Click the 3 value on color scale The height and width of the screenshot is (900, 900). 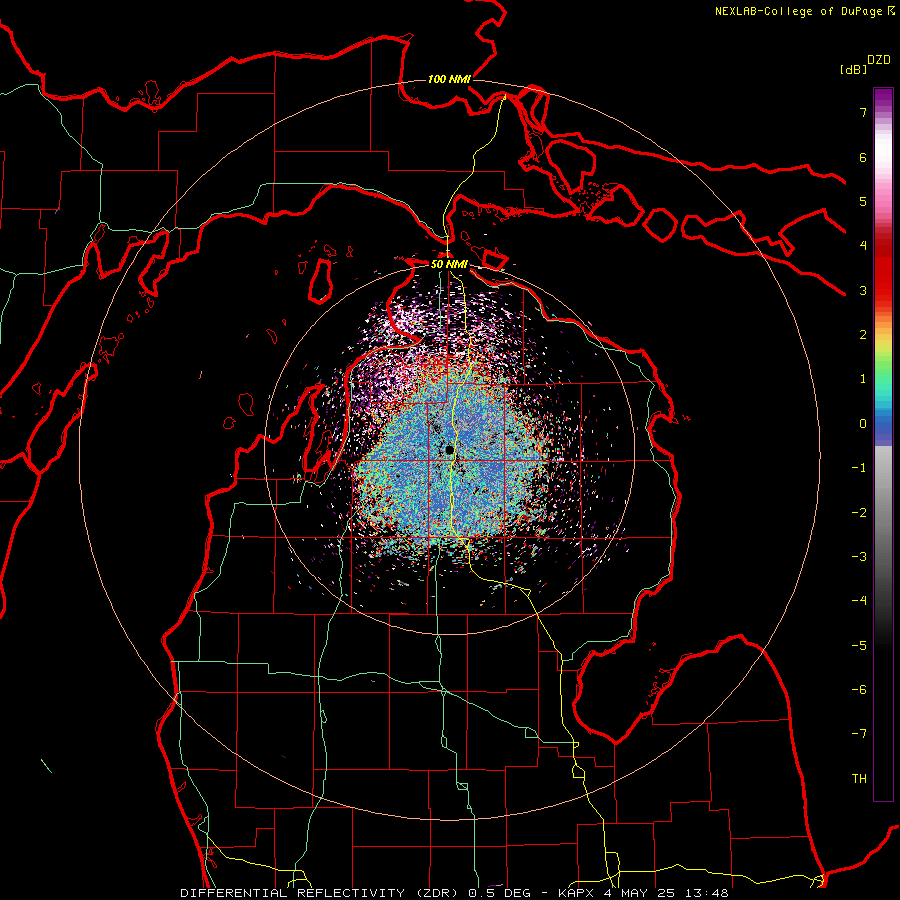click(x=863, y=290)
